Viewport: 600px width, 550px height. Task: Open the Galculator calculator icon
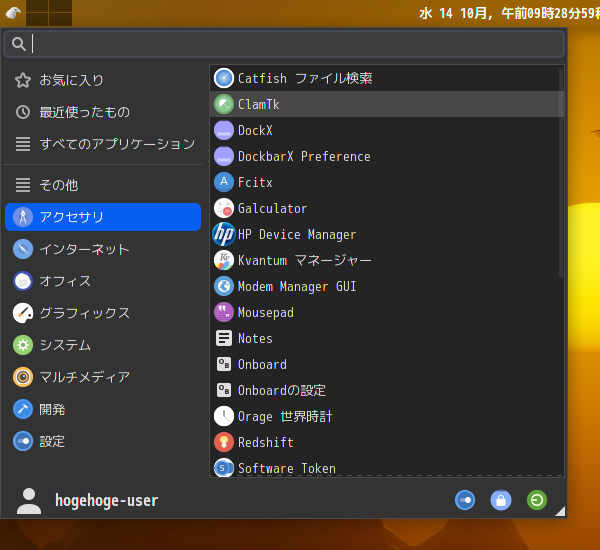(224, 208)
